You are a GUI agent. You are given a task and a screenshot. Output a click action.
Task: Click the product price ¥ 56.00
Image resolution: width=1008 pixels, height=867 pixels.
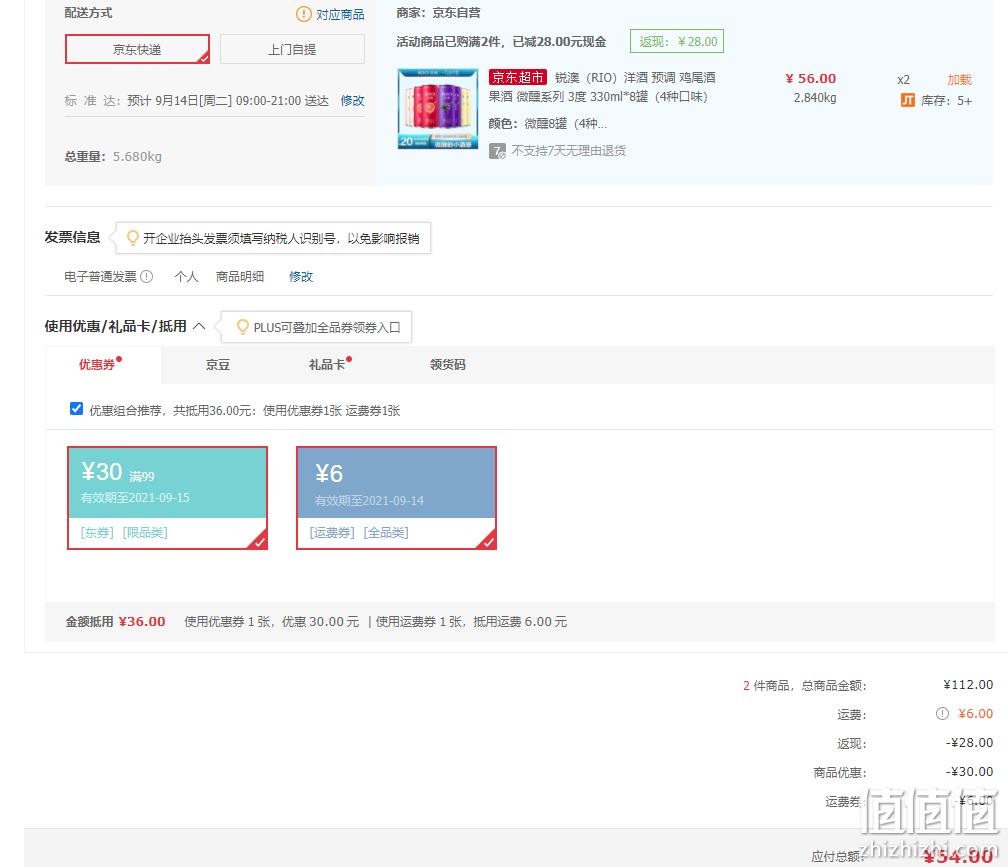click(x=811, y=78)
